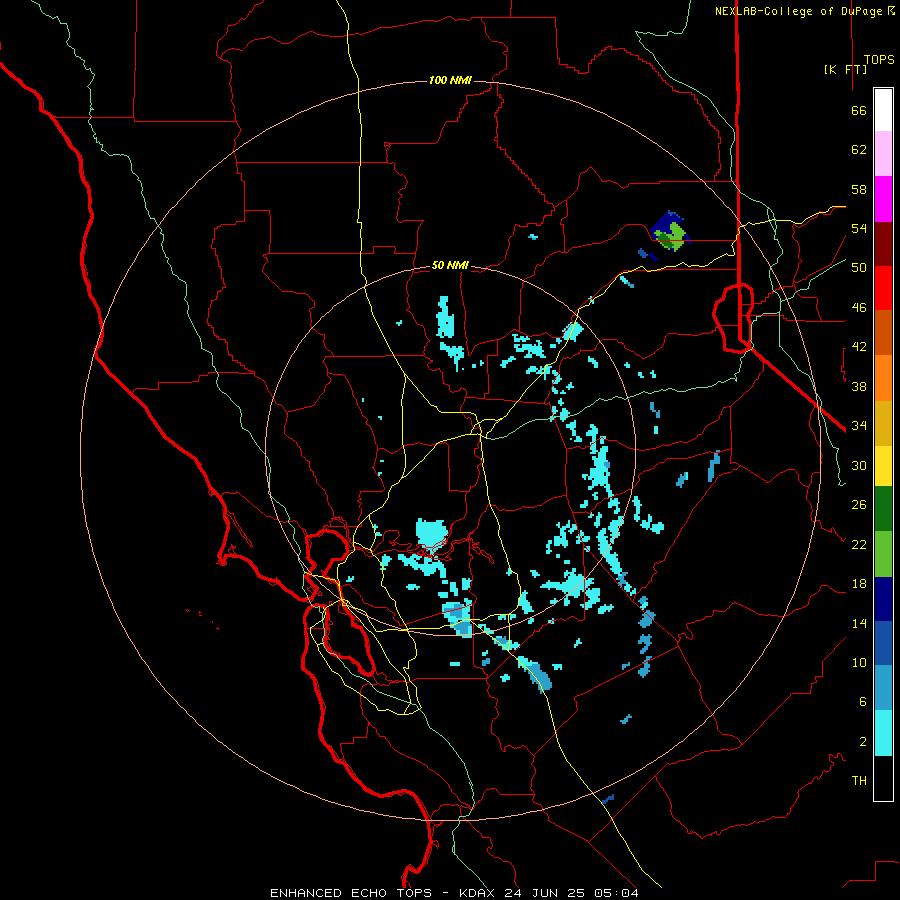The width and height of the screenshot is (900, 900).
Task: Click the white swatch in the tops legend
Action: [883, 110]
